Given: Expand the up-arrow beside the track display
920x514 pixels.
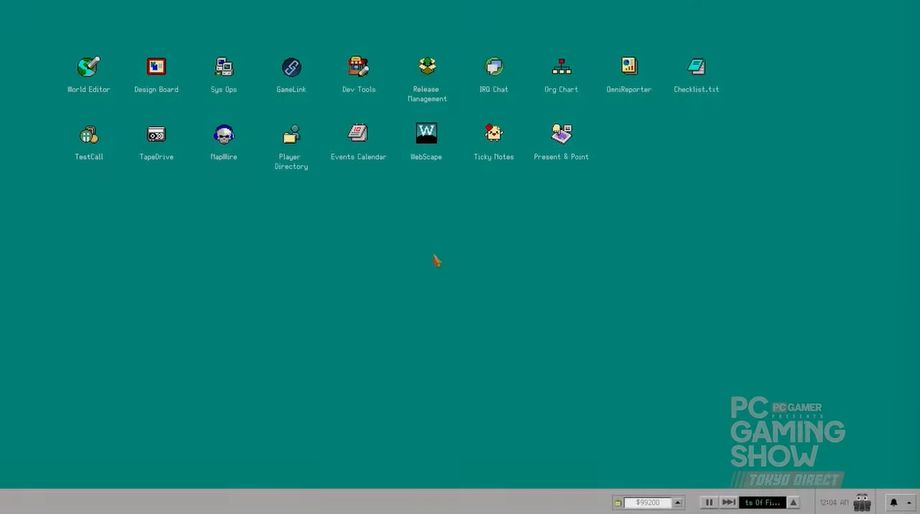Looking at the screenshot, I should coord(793,503).
